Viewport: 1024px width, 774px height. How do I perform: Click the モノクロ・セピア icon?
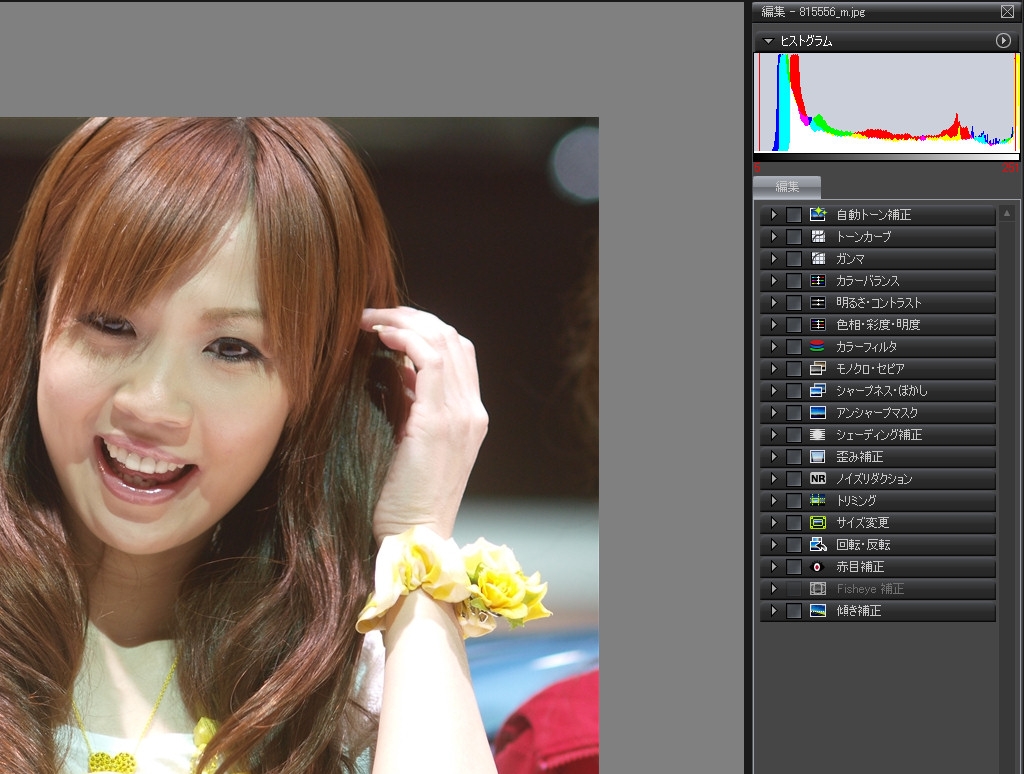point(818,369)
